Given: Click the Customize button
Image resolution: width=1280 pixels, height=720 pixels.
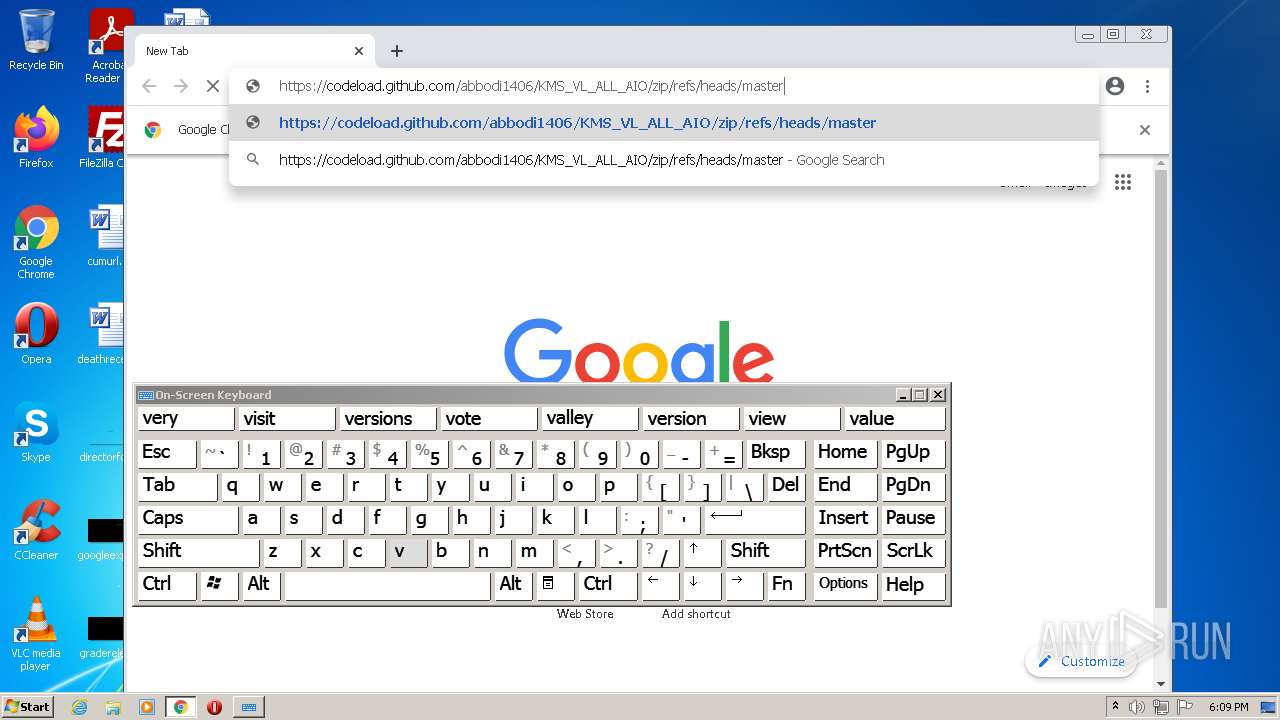Looking at the screenshot, I should pyautogui.click(x=1081, y=661).
